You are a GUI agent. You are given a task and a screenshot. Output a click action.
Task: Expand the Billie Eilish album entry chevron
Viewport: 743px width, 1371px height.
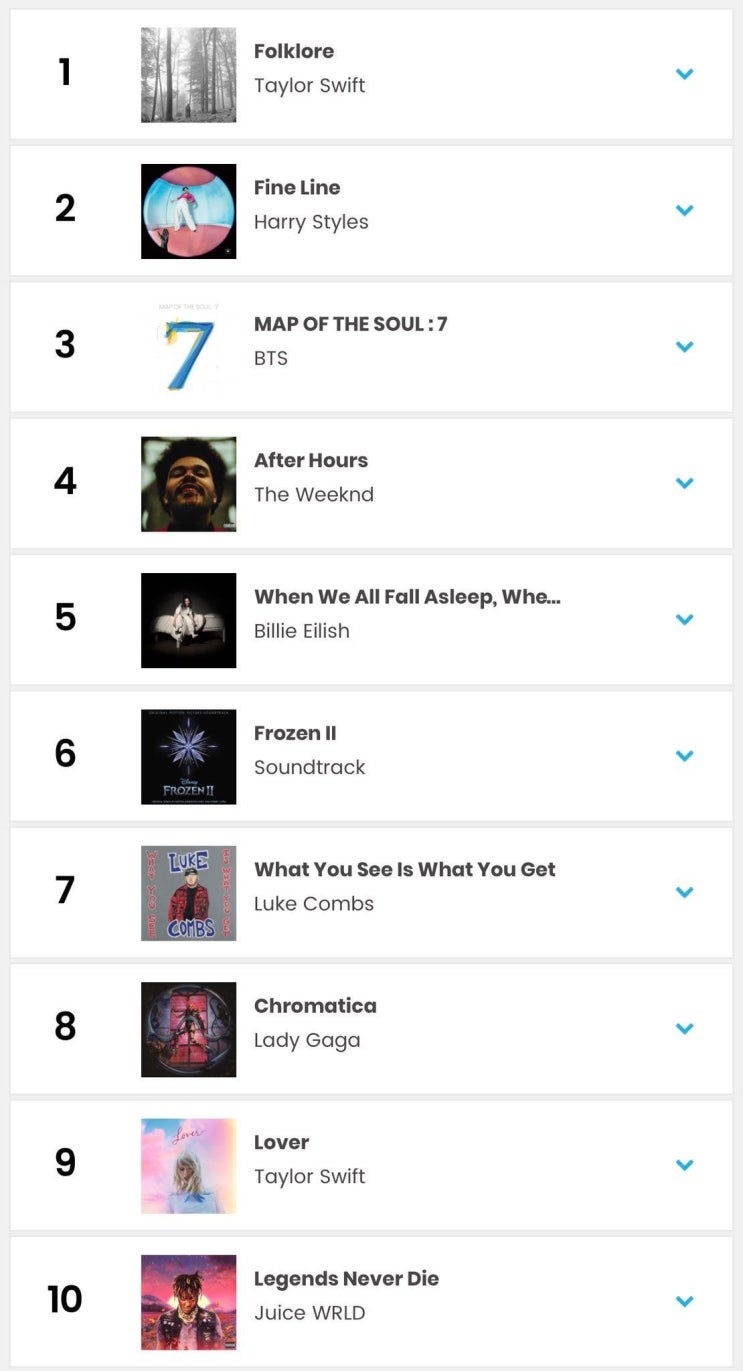tap(685, 619)
